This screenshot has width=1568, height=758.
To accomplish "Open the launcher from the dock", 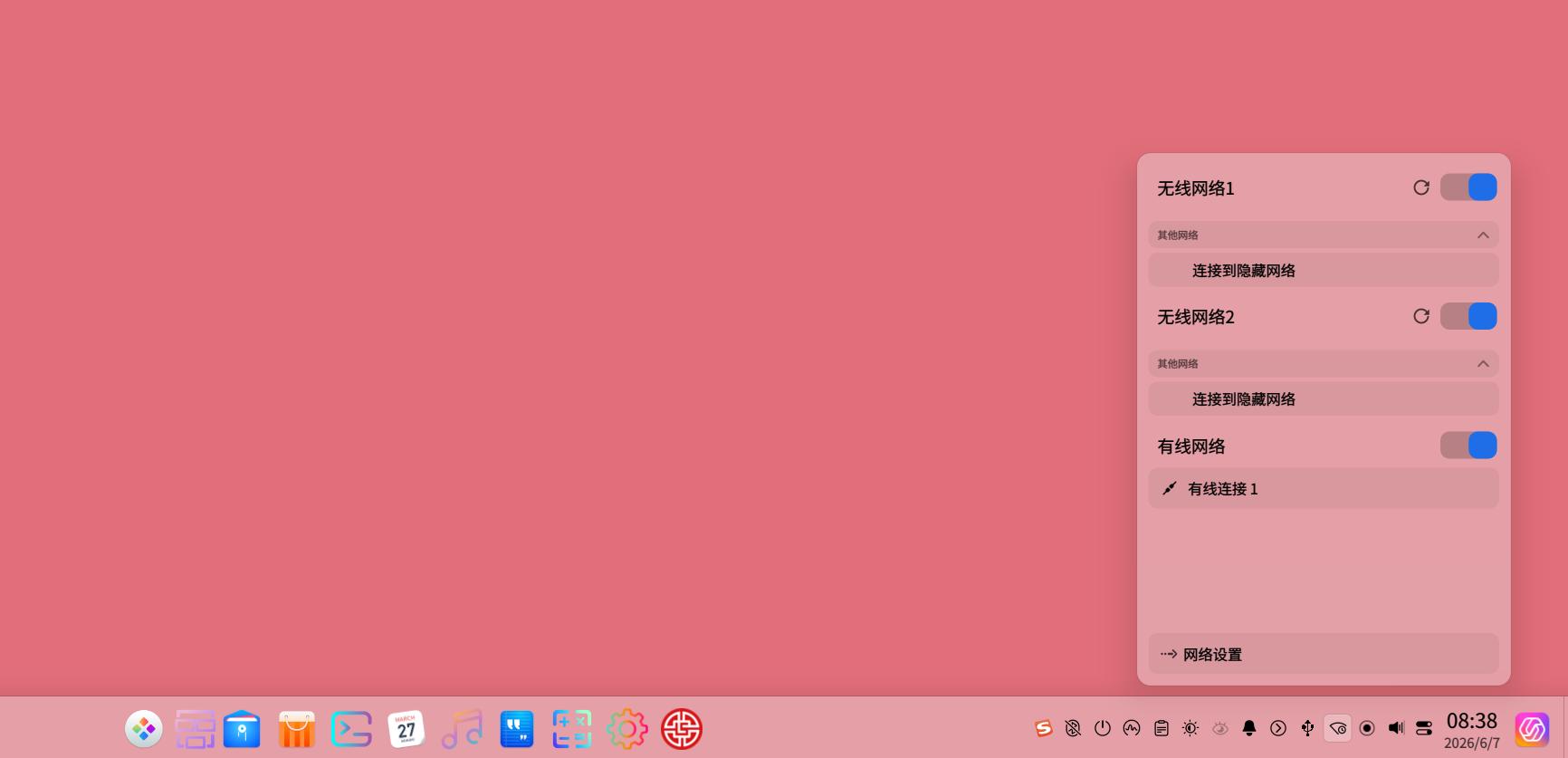I will coord(144,729).
